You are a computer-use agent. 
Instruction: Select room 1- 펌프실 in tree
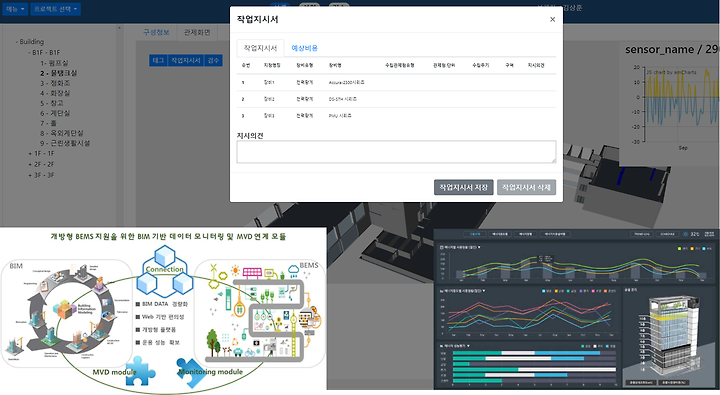coord(54,63)
